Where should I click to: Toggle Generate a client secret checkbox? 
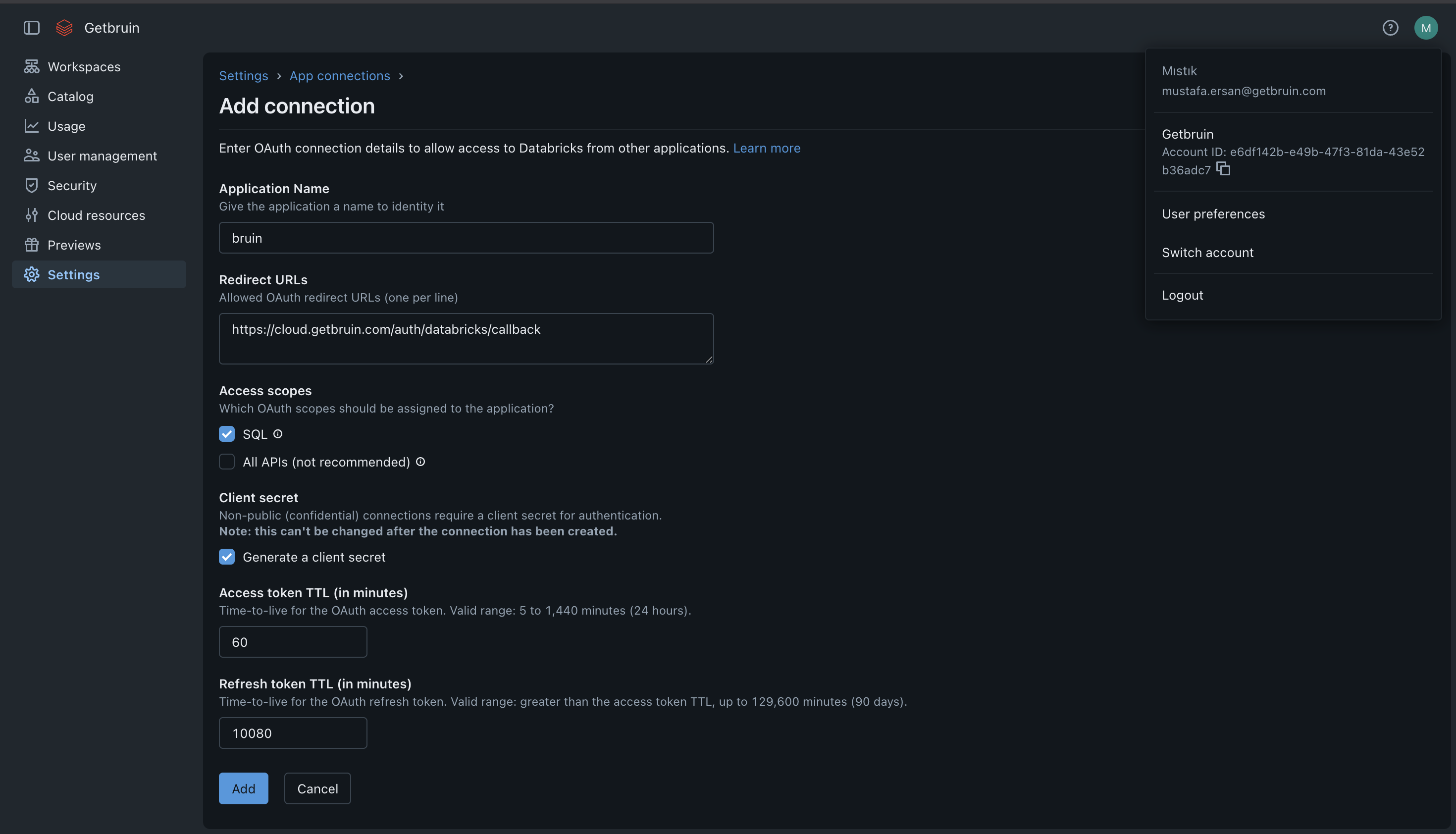(227, 557)
